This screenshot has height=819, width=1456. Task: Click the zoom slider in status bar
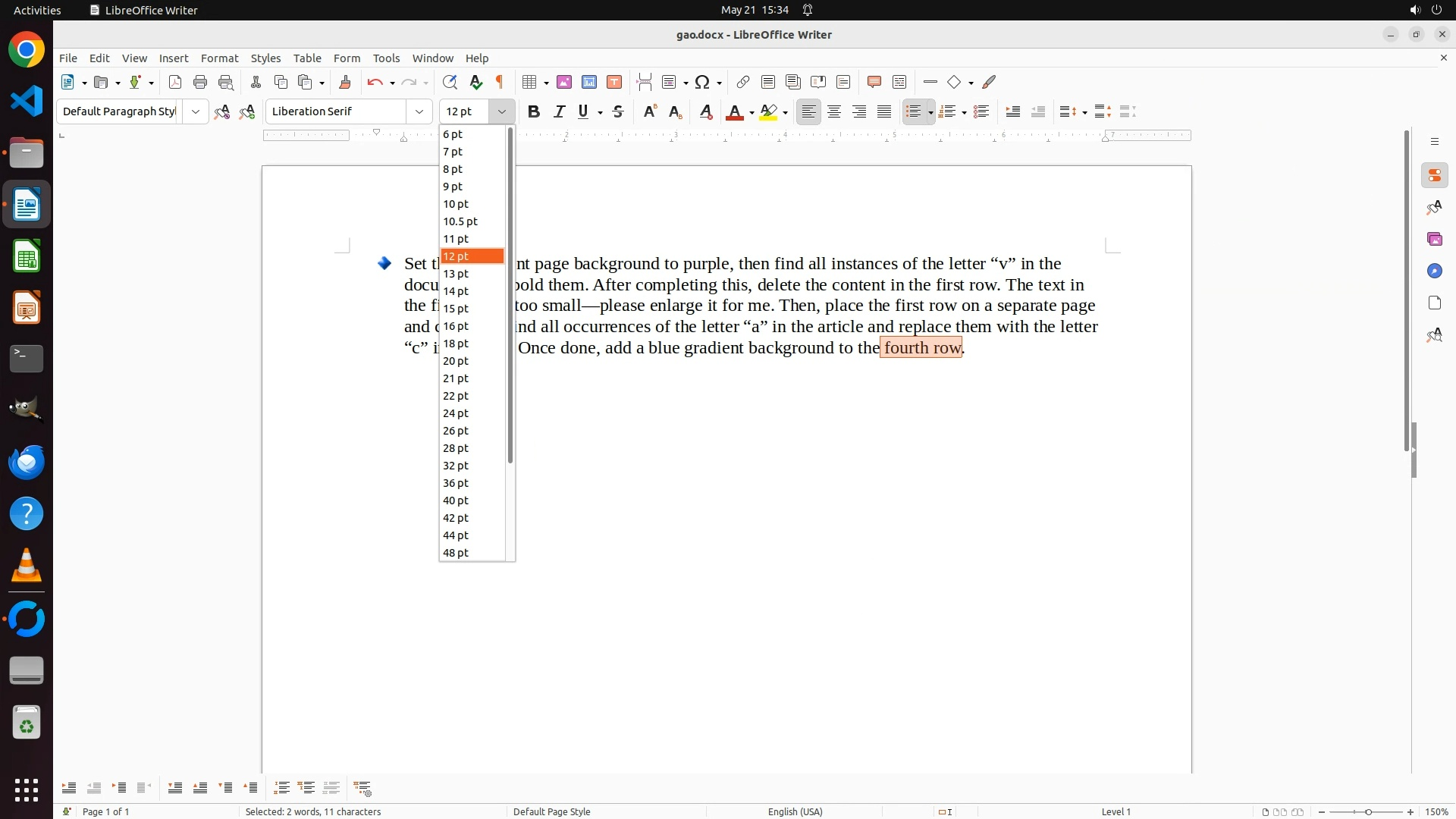(x=1368, y=811)
